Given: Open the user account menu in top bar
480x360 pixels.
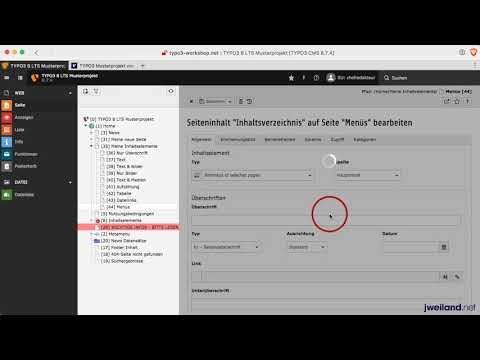Looking at the screenshot, I should pos(351,78).
